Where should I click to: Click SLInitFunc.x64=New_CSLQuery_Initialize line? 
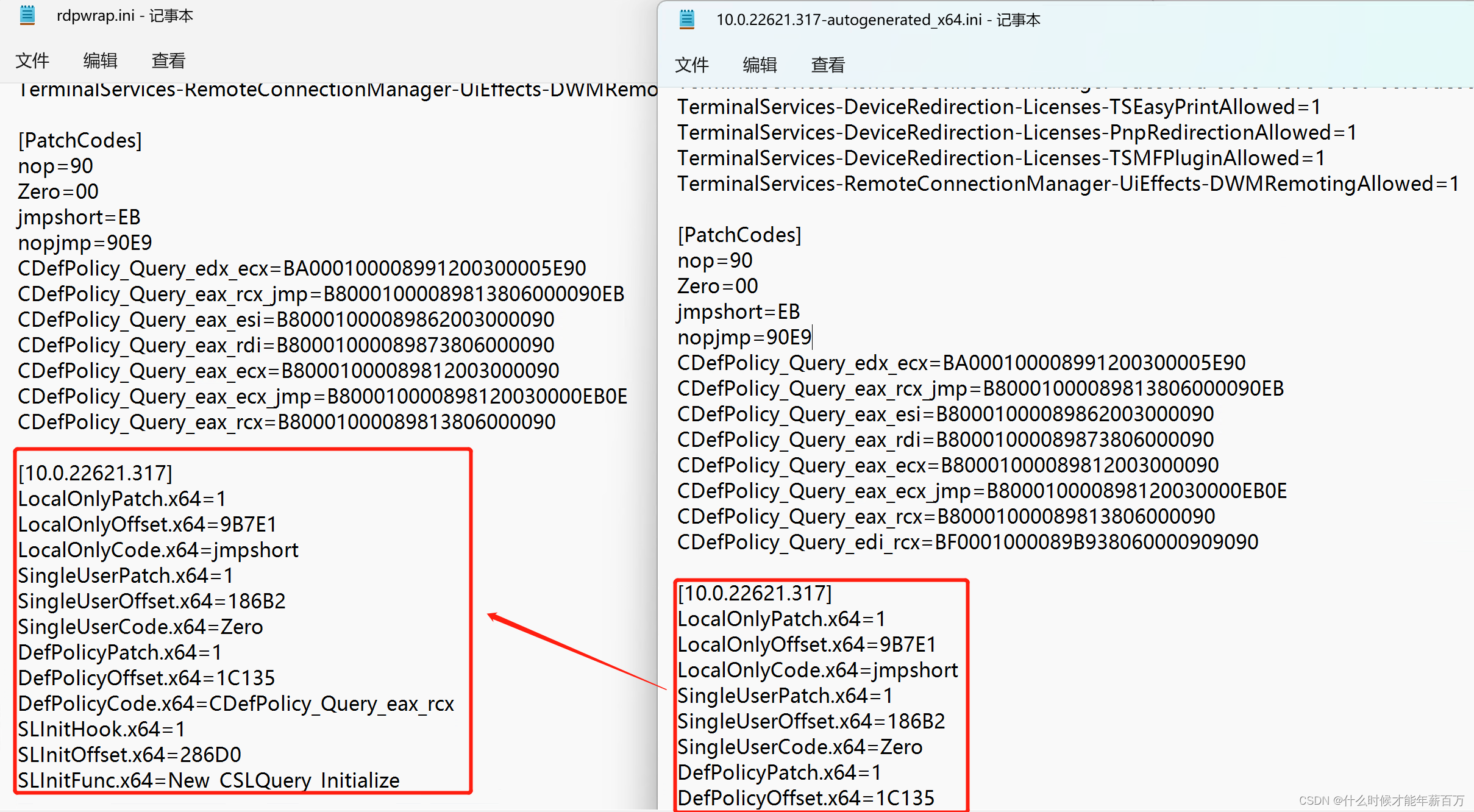point(208,780)
